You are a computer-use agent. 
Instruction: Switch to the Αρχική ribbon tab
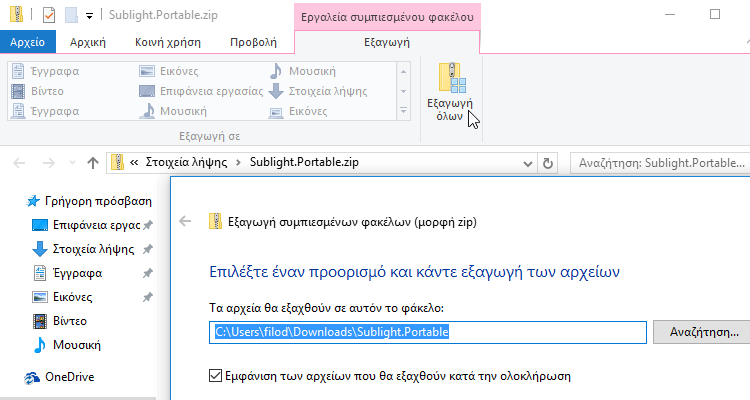click(88, 42)
